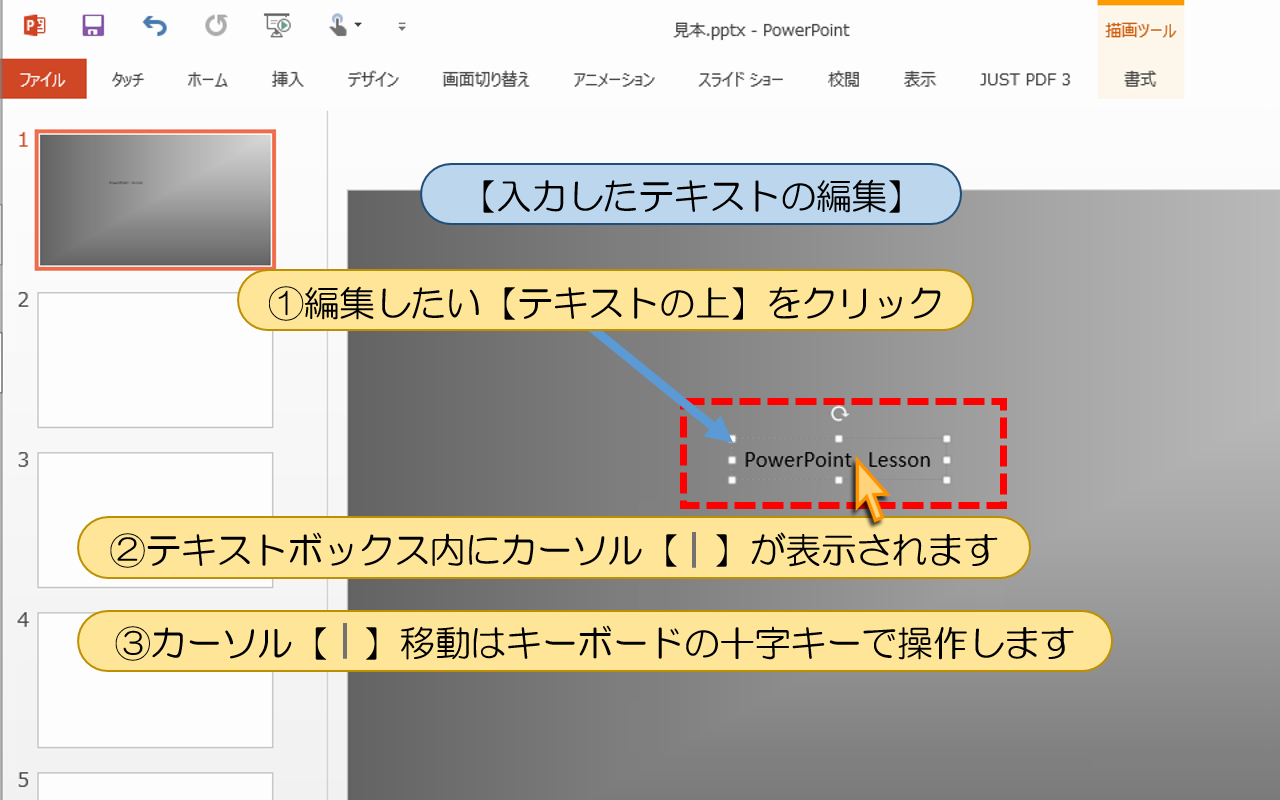This screenshot has width=1280, height=800.
Task: Expand the Customize Quick Access Toolbar arrow
Action: [x=402, y=27]
